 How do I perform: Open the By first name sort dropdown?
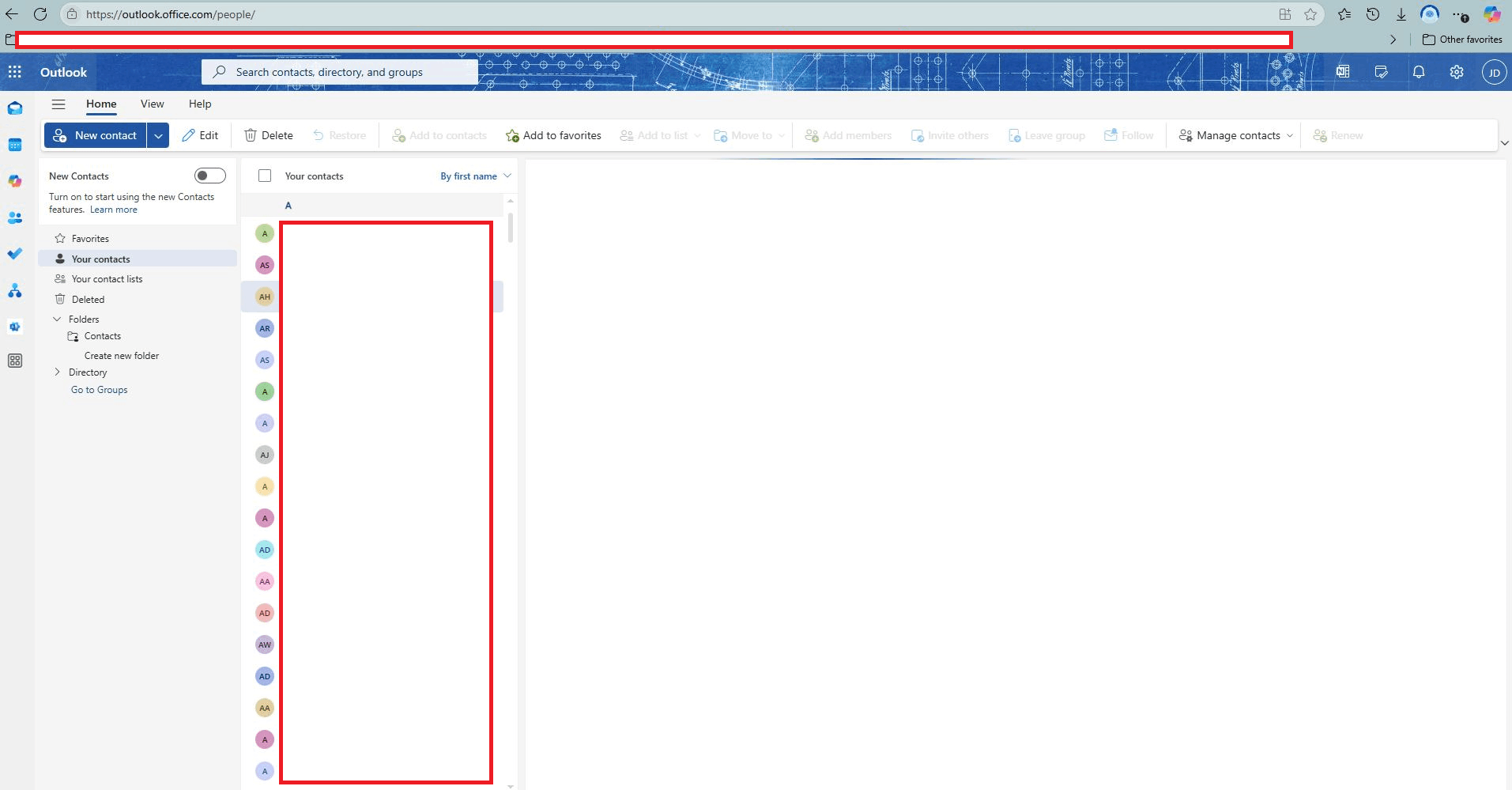(x=476, y=176)
